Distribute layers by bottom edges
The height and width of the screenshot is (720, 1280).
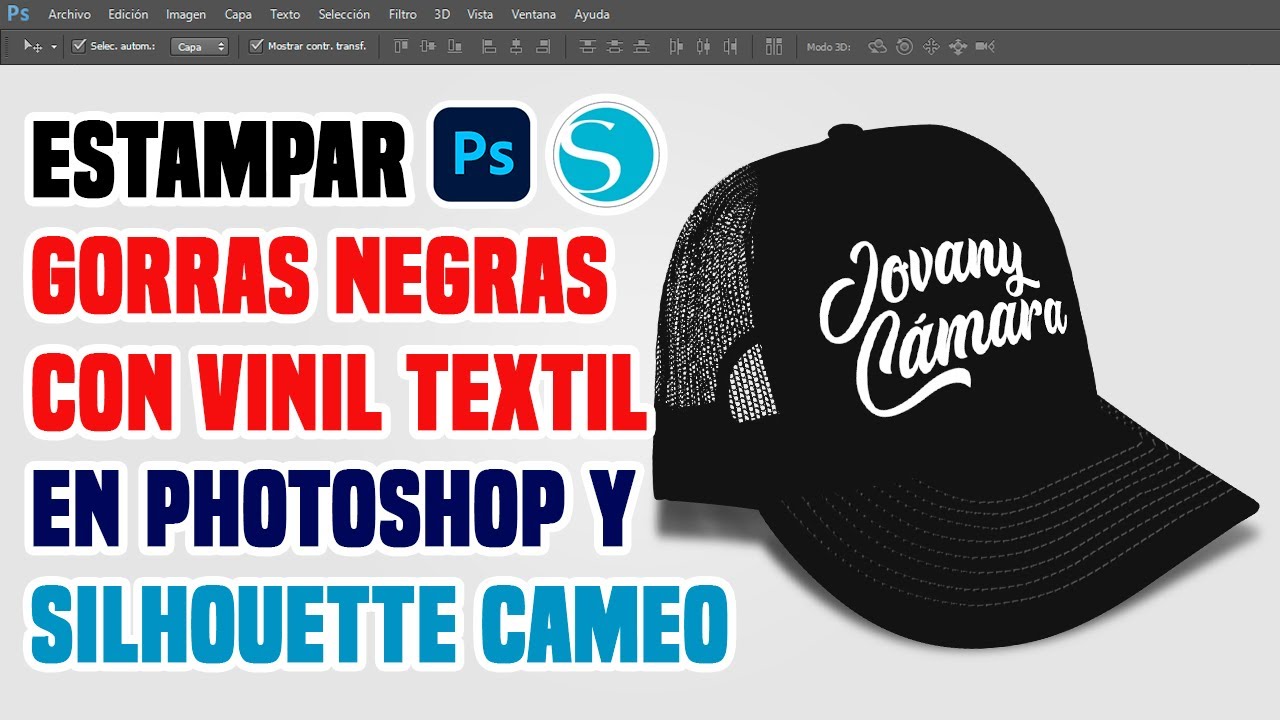[x=641, y=46]
